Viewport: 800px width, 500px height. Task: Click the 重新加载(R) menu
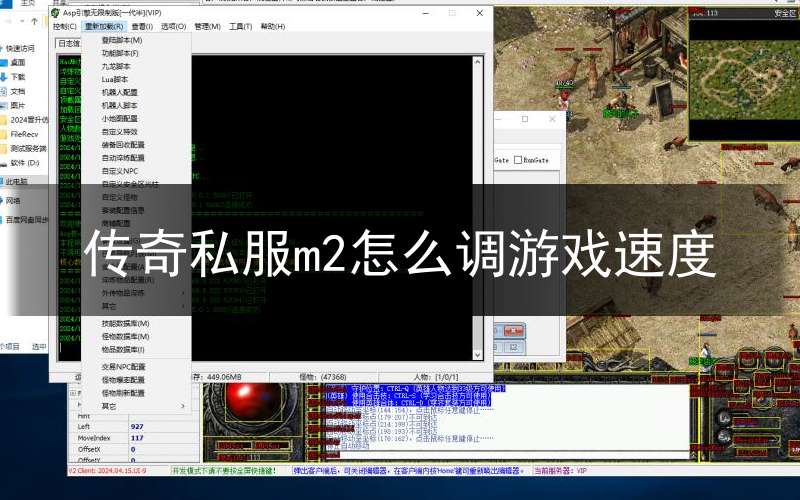click(104, 27)
